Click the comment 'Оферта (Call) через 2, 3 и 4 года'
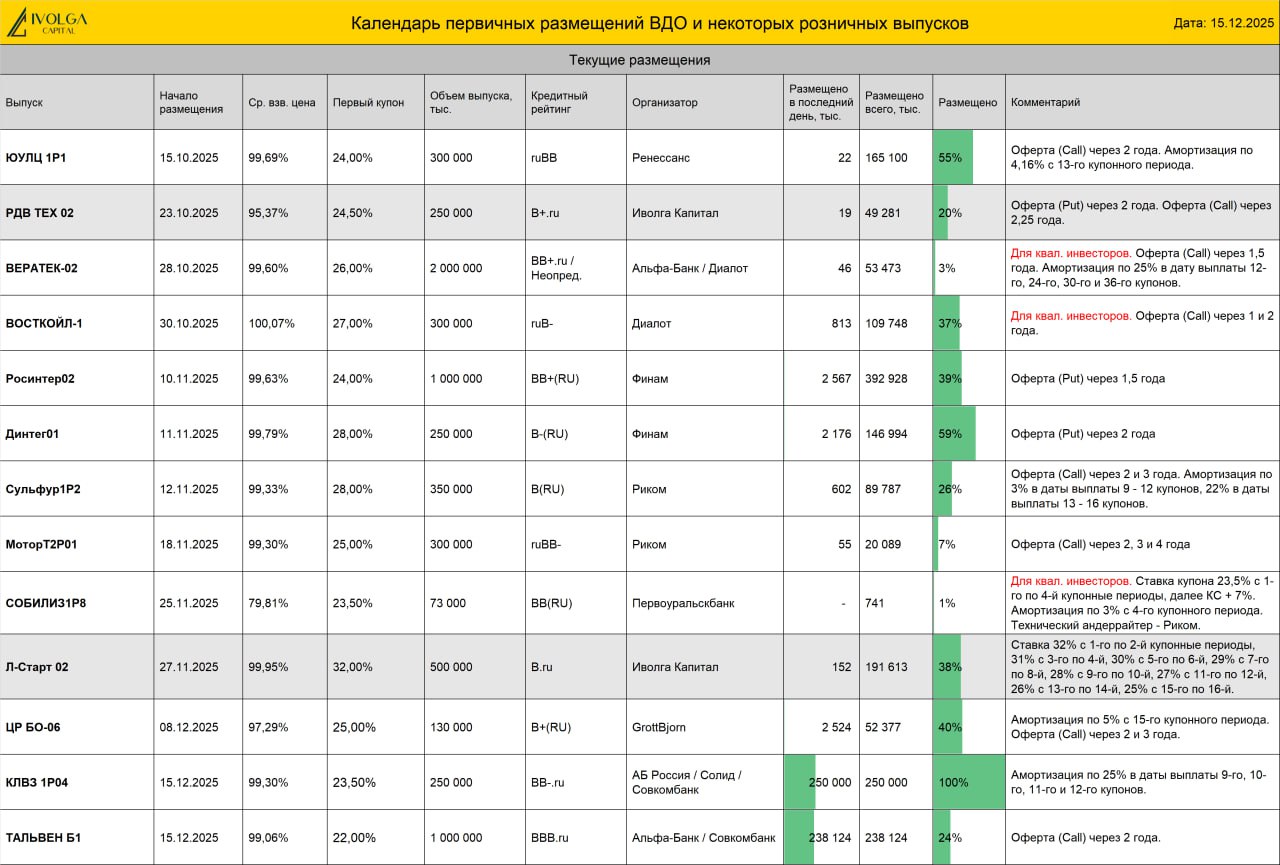Screen dimensions: 1280x865 pos(1100,544)
